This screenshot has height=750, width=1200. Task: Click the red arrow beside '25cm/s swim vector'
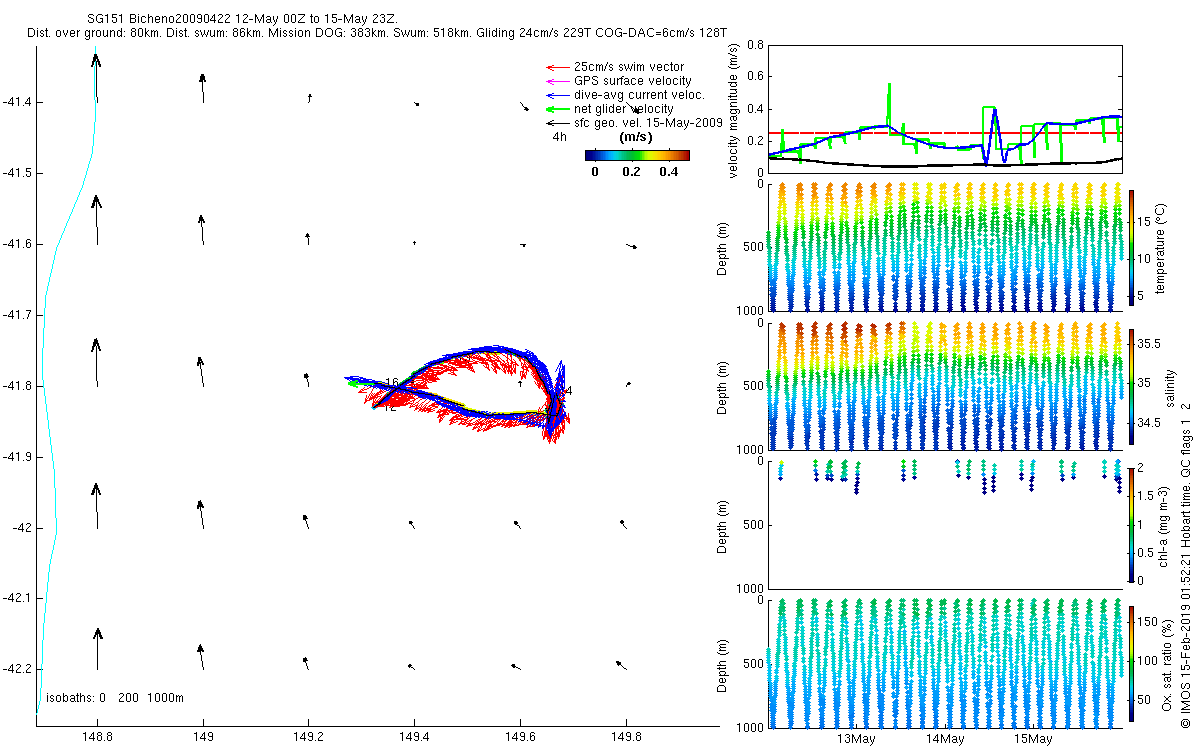point(557,67)
